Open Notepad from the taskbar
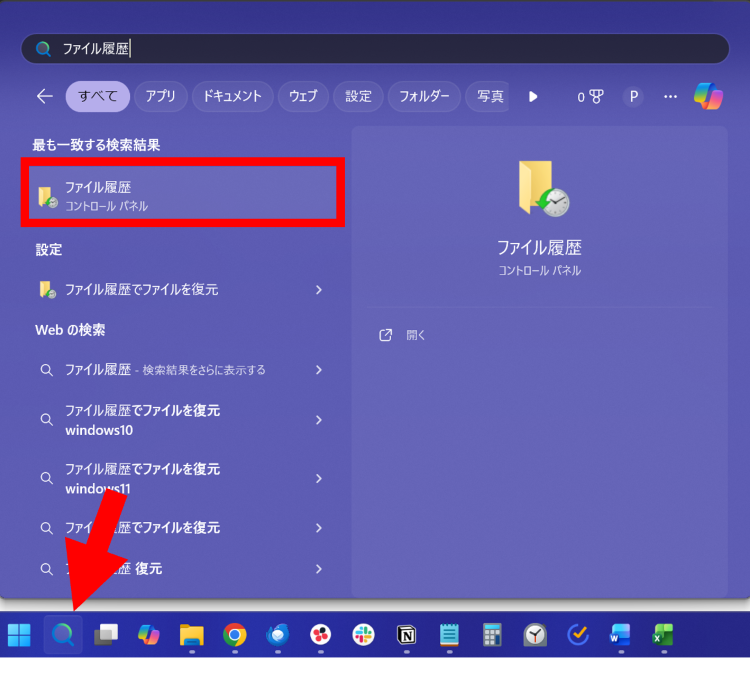 449,635
